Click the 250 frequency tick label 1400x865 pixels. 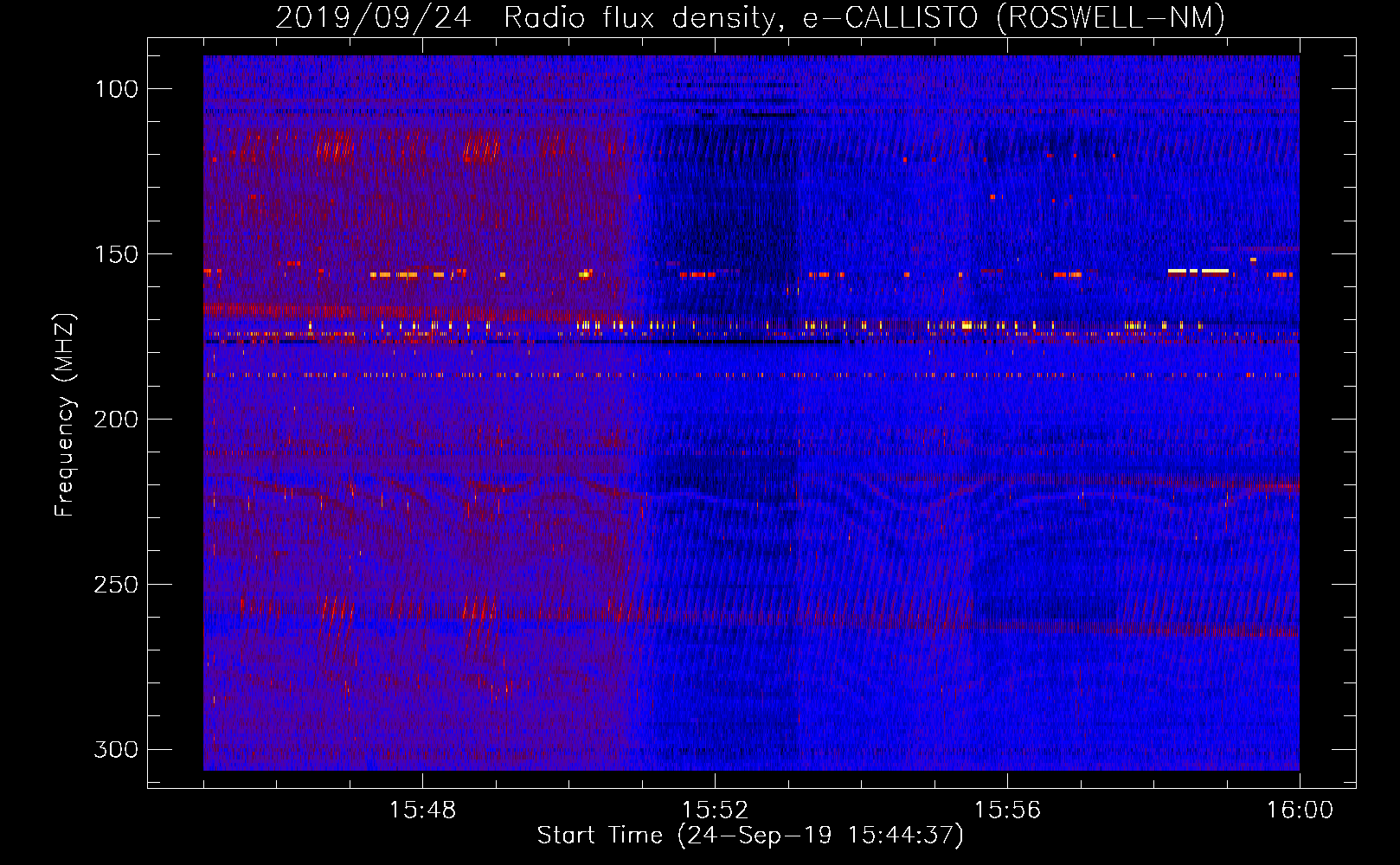(116, 585)
